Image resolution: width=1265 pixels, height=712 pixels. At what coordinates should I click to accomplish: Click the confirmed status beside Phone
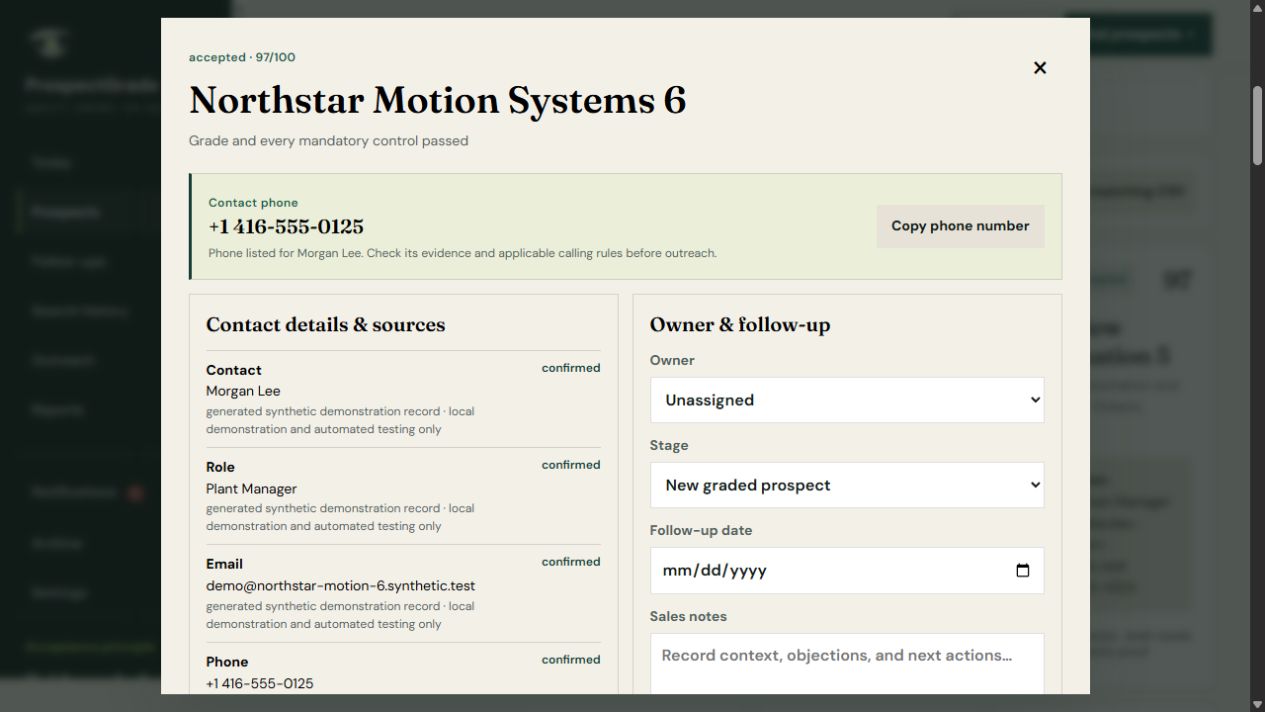coord(571,660)
